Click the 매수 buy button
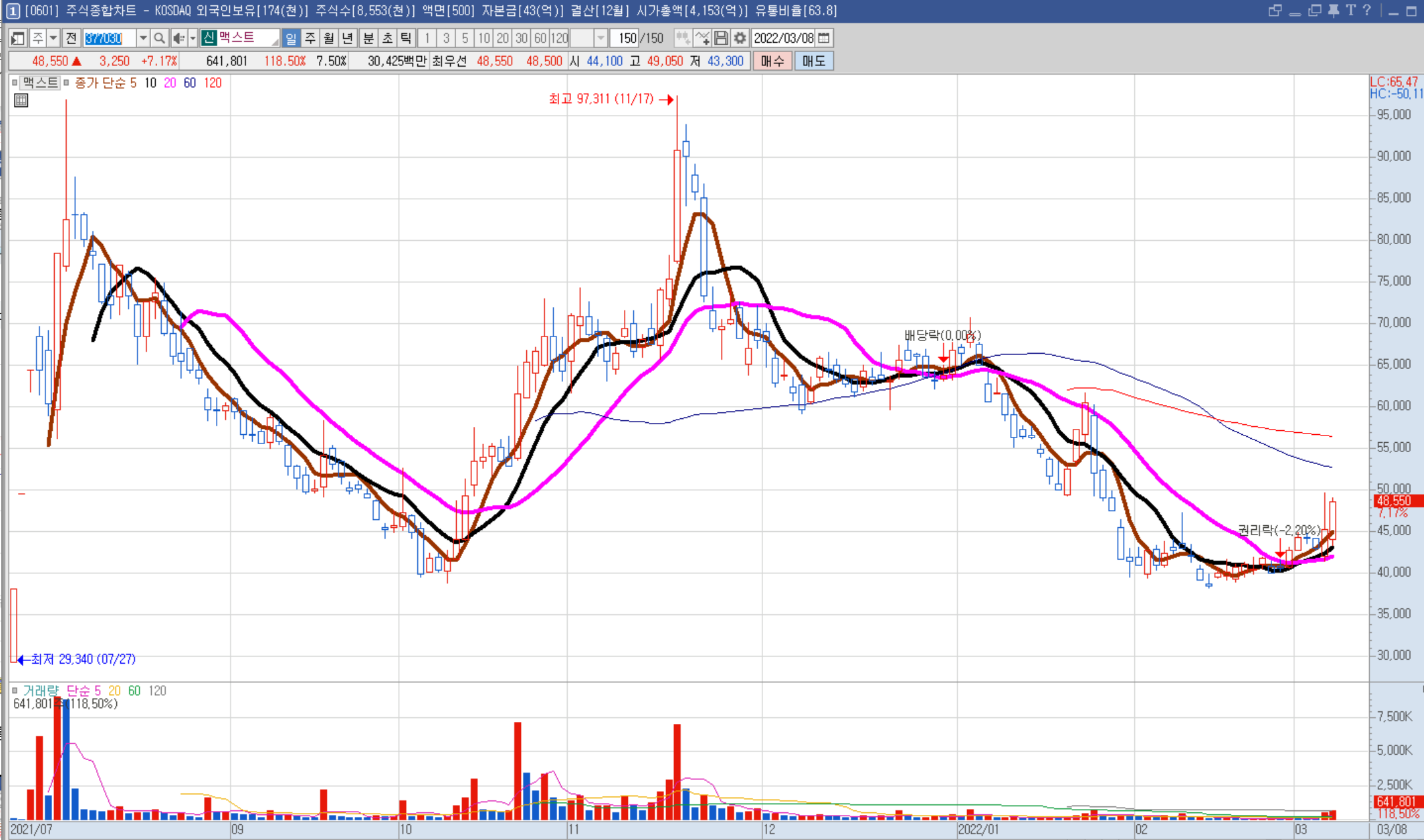1424x840 pixels. 772,61
